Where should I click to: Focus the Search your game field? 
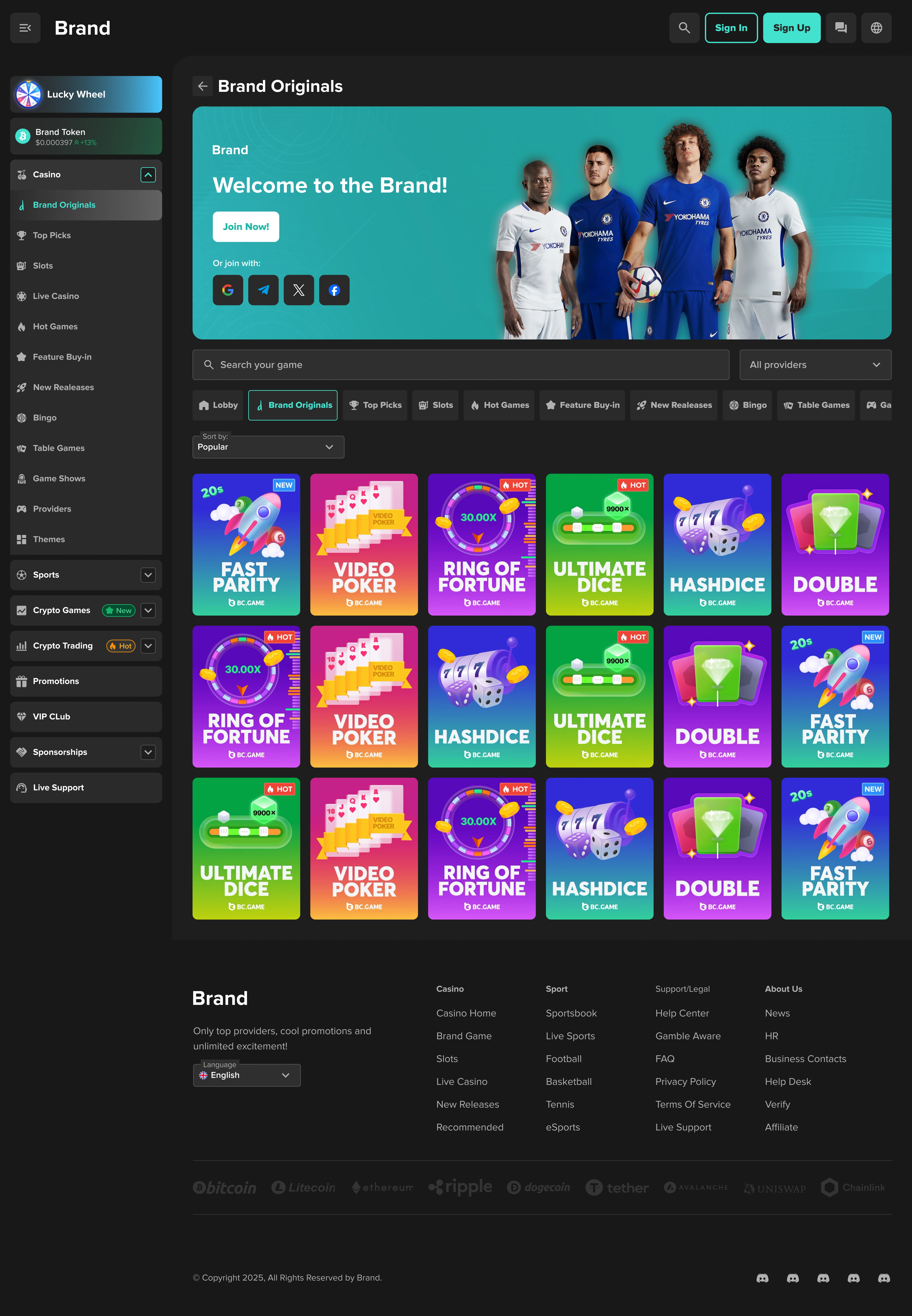pos(461,365)
